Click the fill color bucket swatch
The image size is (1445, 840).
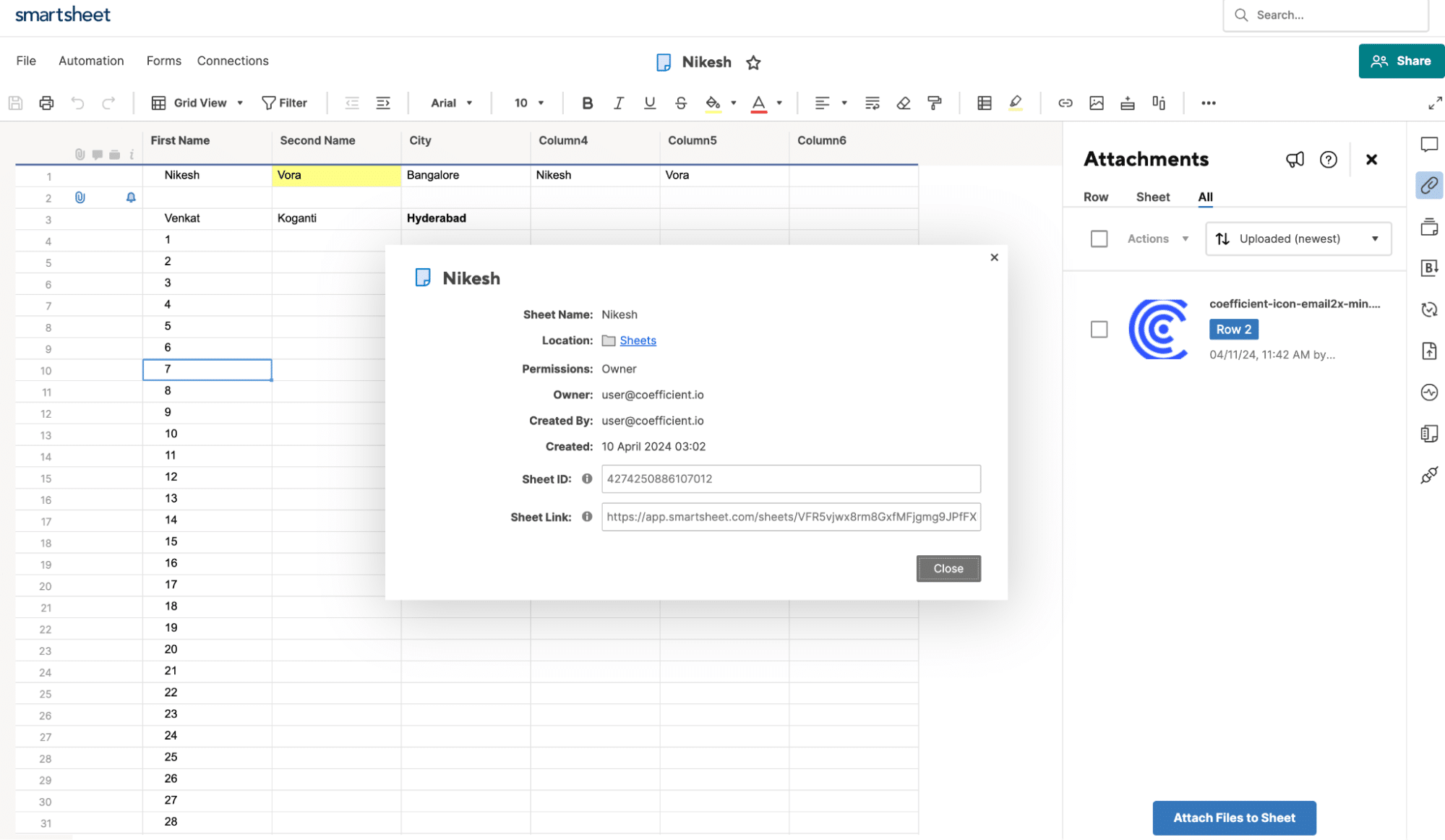tap(713, 103)
